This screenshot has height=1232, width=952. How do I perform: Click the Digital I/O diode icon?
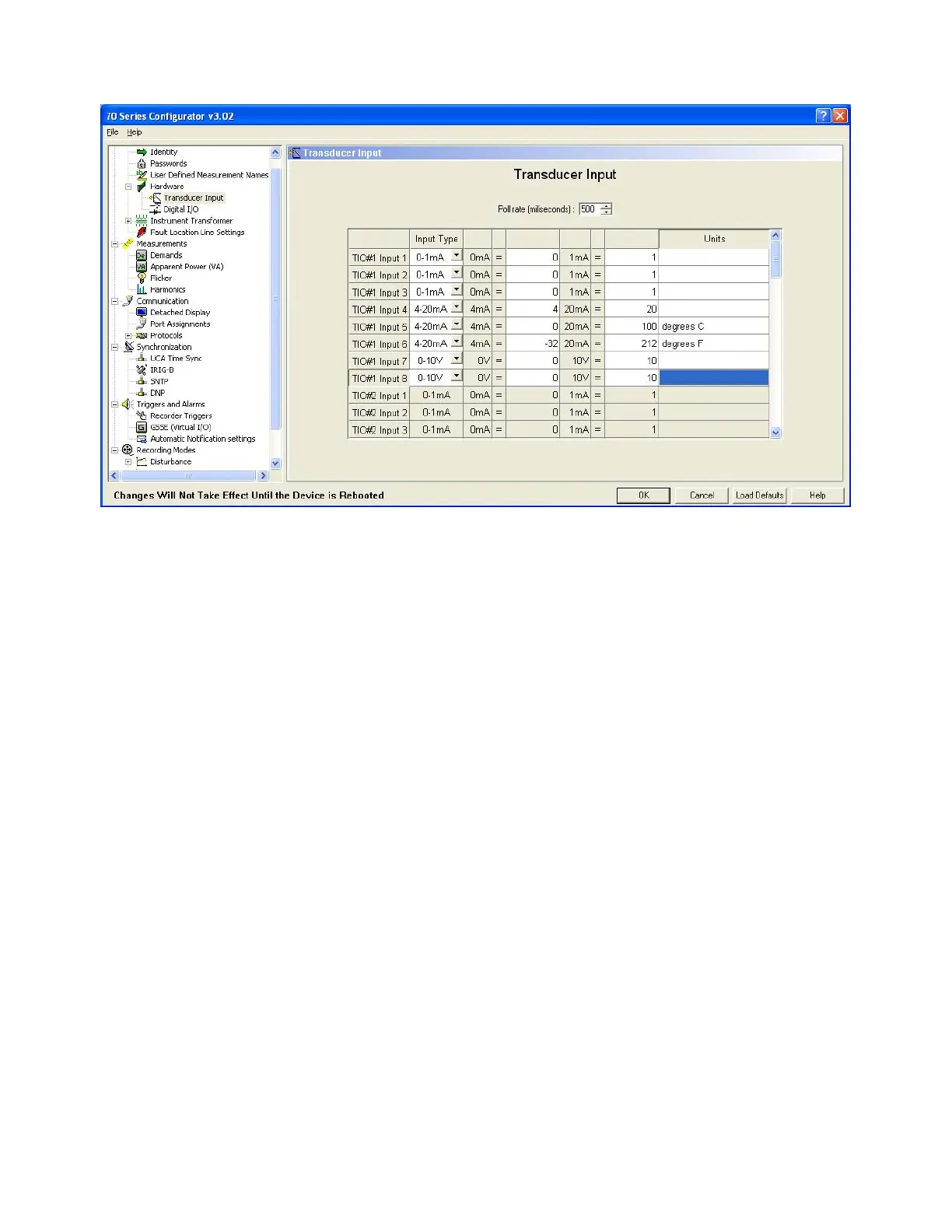[x=156, y=209]
